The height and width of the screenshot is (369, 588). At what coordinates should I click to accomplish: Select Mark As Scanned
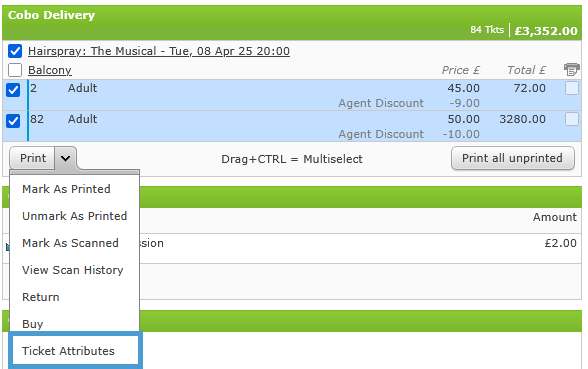(x=70, y=243)
